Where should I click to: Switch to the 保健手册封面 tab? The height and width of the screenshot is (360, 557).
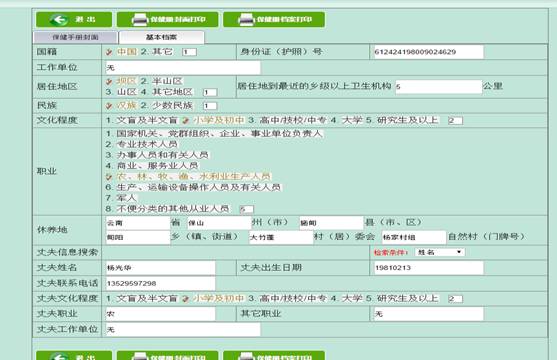[75, 37]
